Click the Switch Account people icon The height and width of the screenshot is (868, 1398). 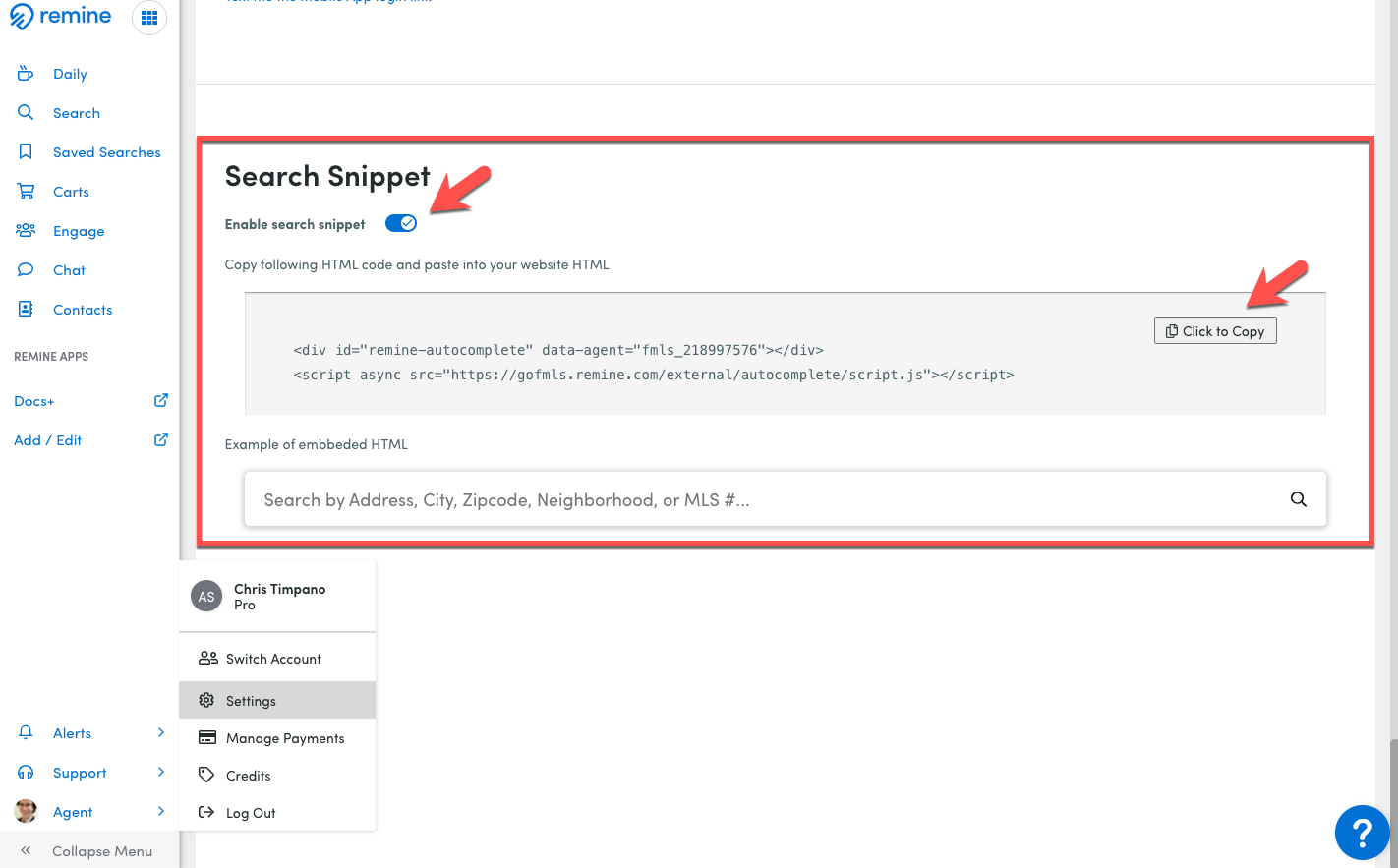tap(208, 658)
